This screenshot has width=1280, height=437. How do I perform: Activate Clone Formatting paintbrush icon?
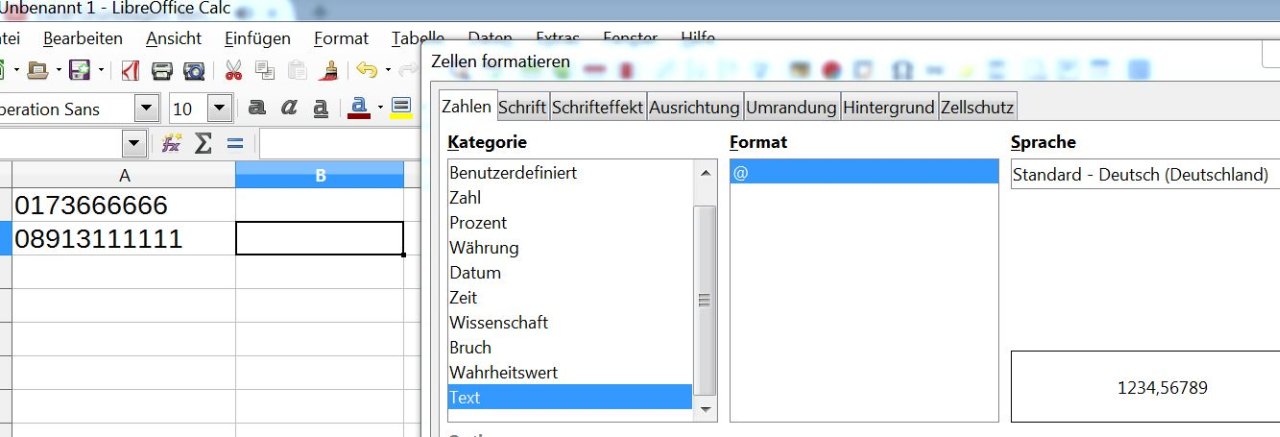click(x=329, y=71)
